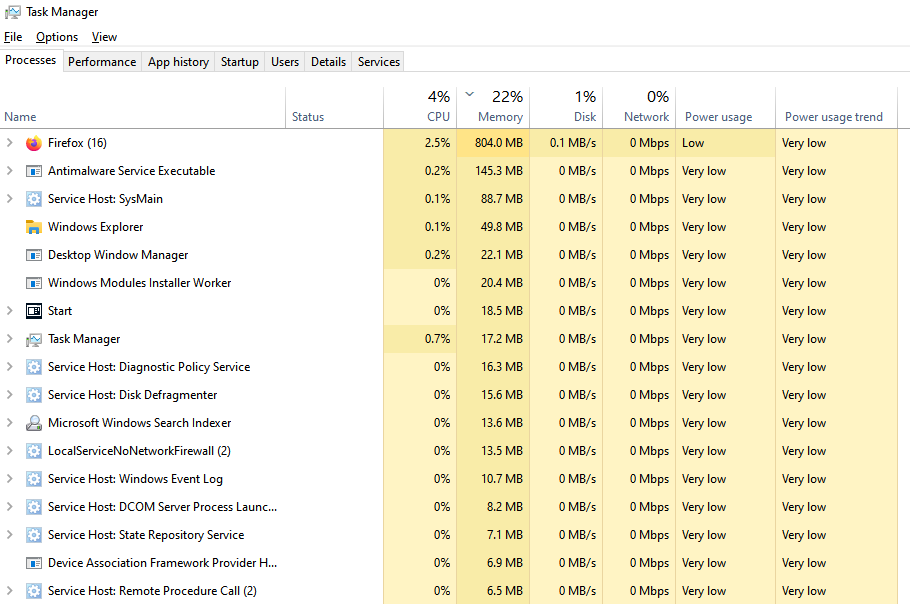Viewport: 910px width, 604px height.
Task: Switch to the Performance tab
Action: coord(102,62)
